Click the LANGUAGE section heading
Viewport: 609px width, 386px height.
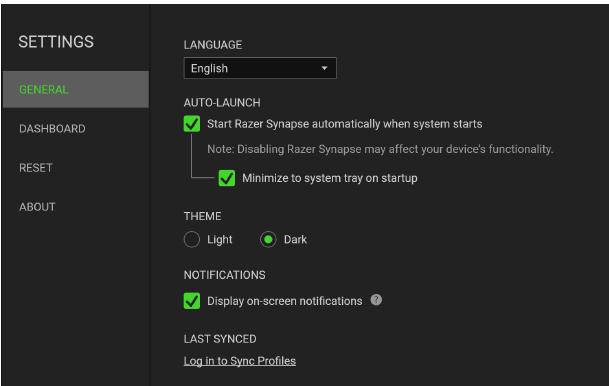(213, 45)
